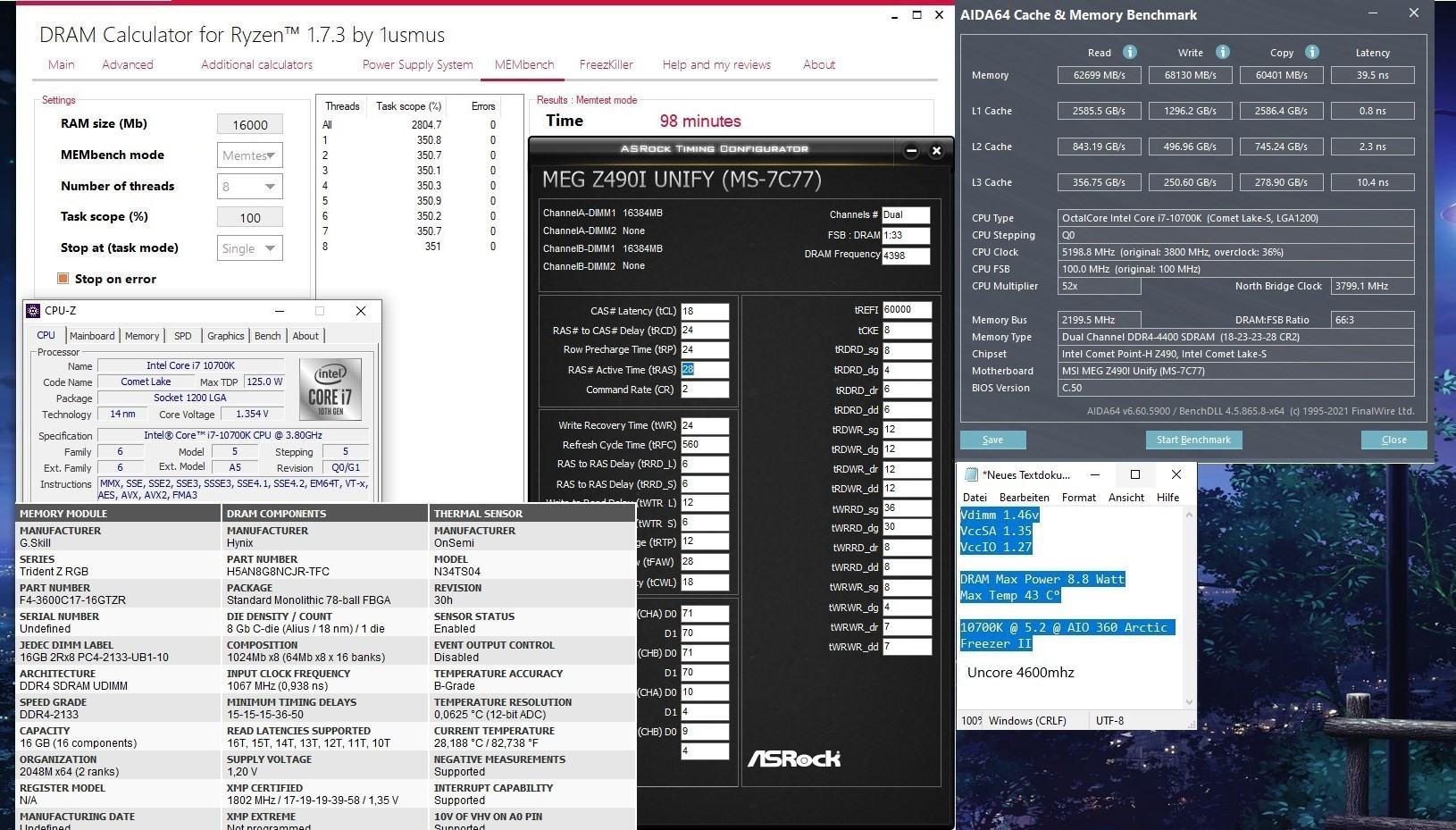1456x830 pixels.
Task: Open the SPD tab in CPU-Z
Action: [x=183, y=336]
